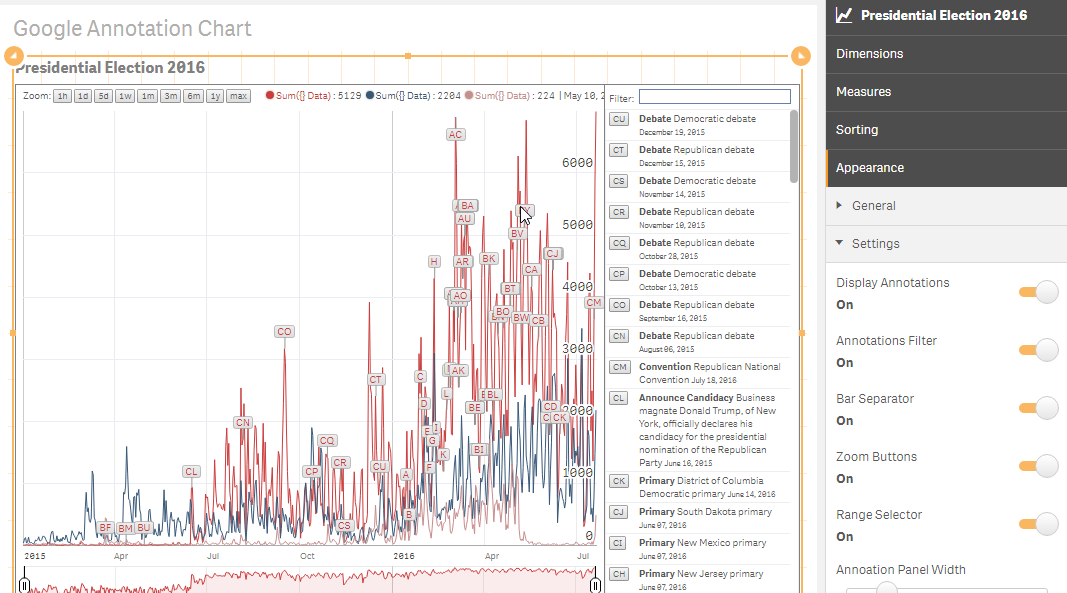Toggle Annotations Filter switch
This screenshot has height=593, width=1067.
pos(1038,350)
